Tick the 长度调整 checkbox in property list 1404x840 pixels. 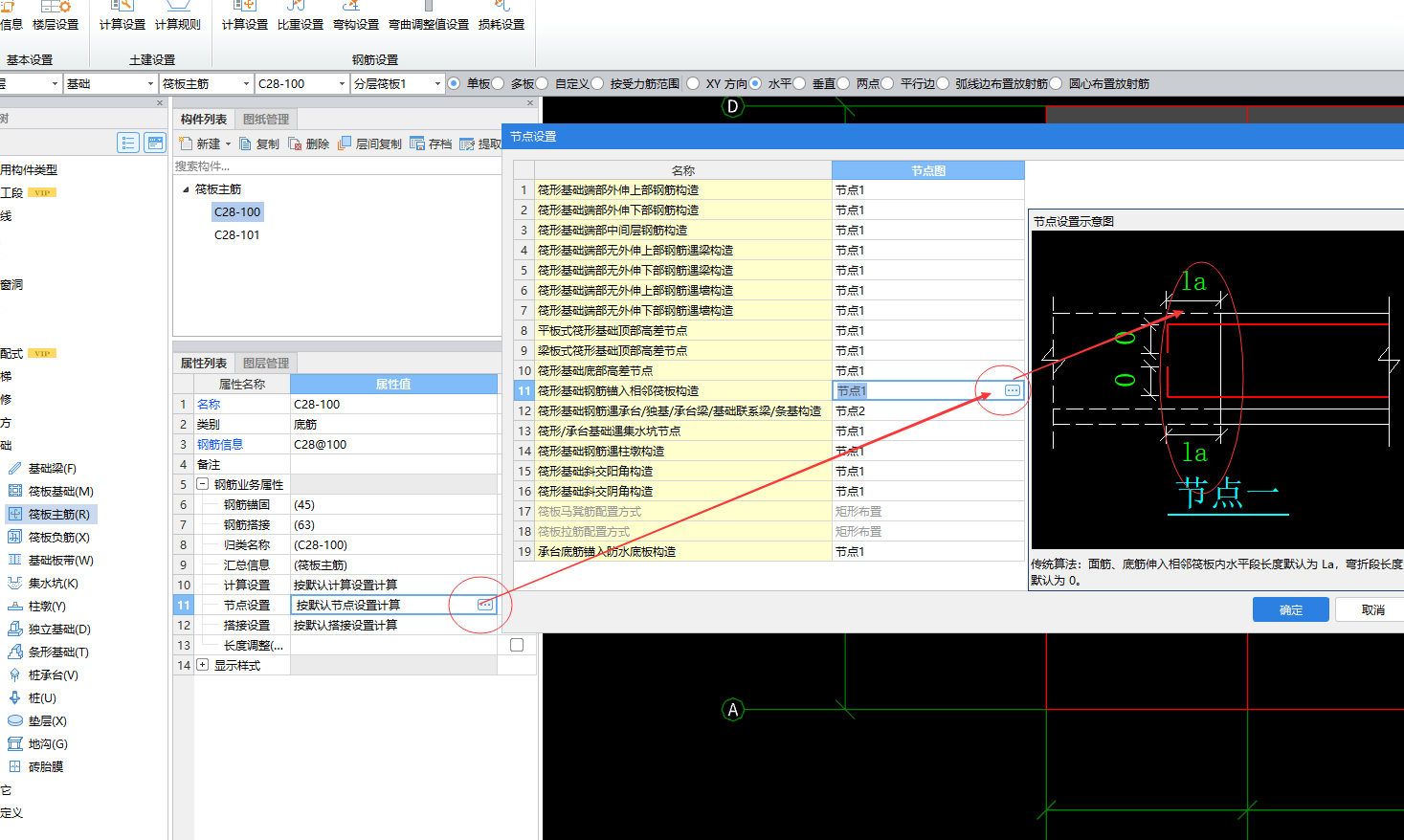[517, 645]
